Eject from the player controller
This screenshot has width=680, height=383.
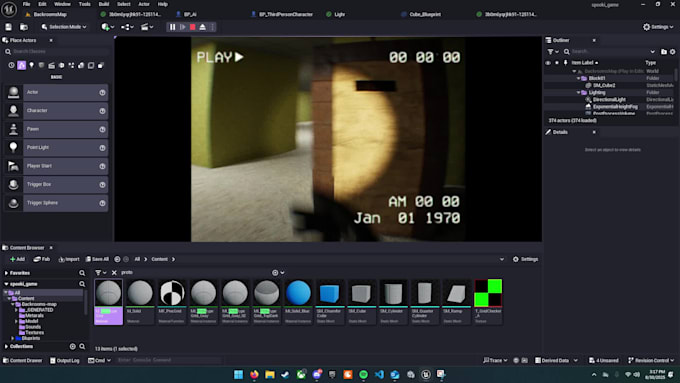(x=203, y=27)
